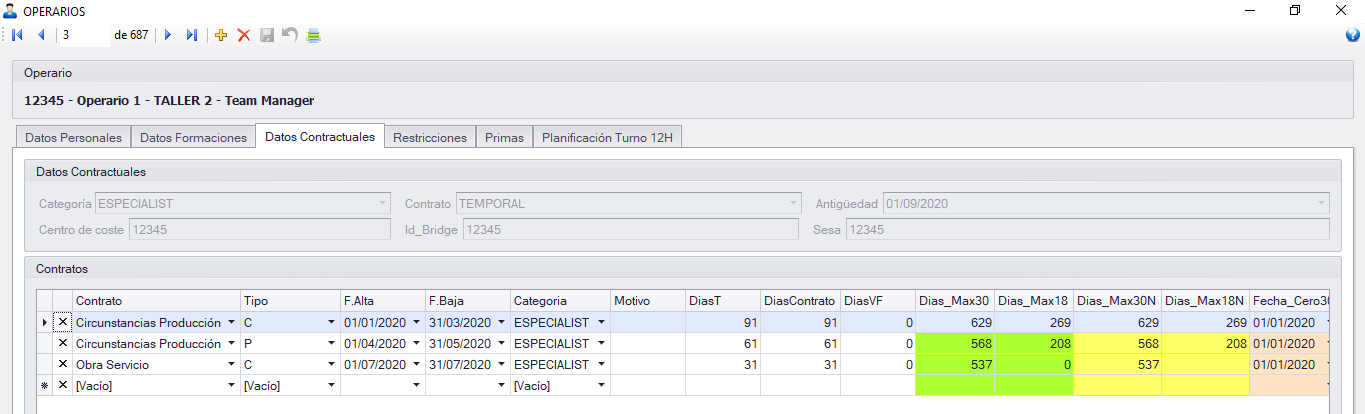Screen dimensions: 1365x414
Task: Jump to the last operario record
Action: tap(192, 35)
